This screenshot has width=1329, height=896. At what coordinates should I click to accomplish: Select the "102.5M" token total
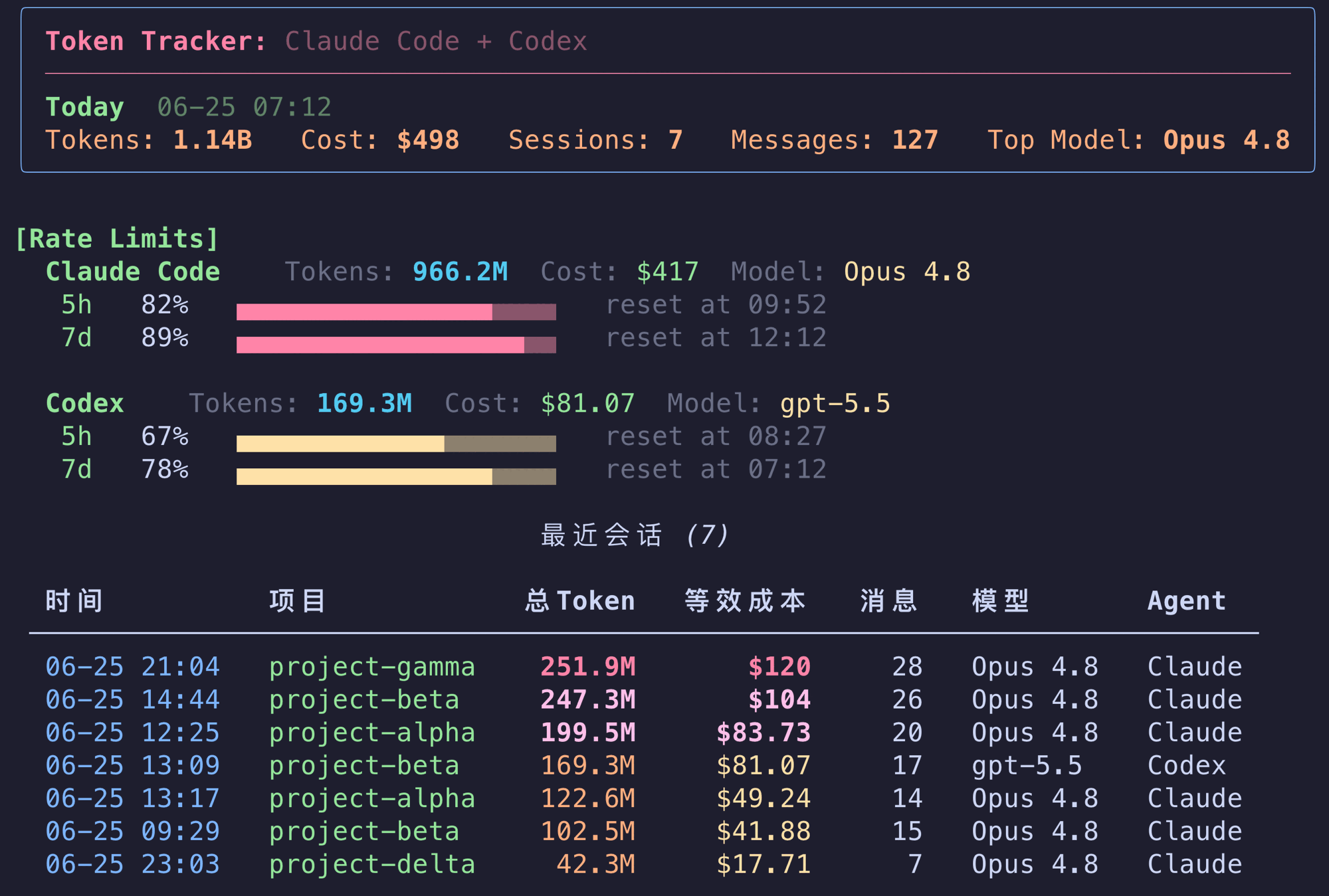coord(588,831)
